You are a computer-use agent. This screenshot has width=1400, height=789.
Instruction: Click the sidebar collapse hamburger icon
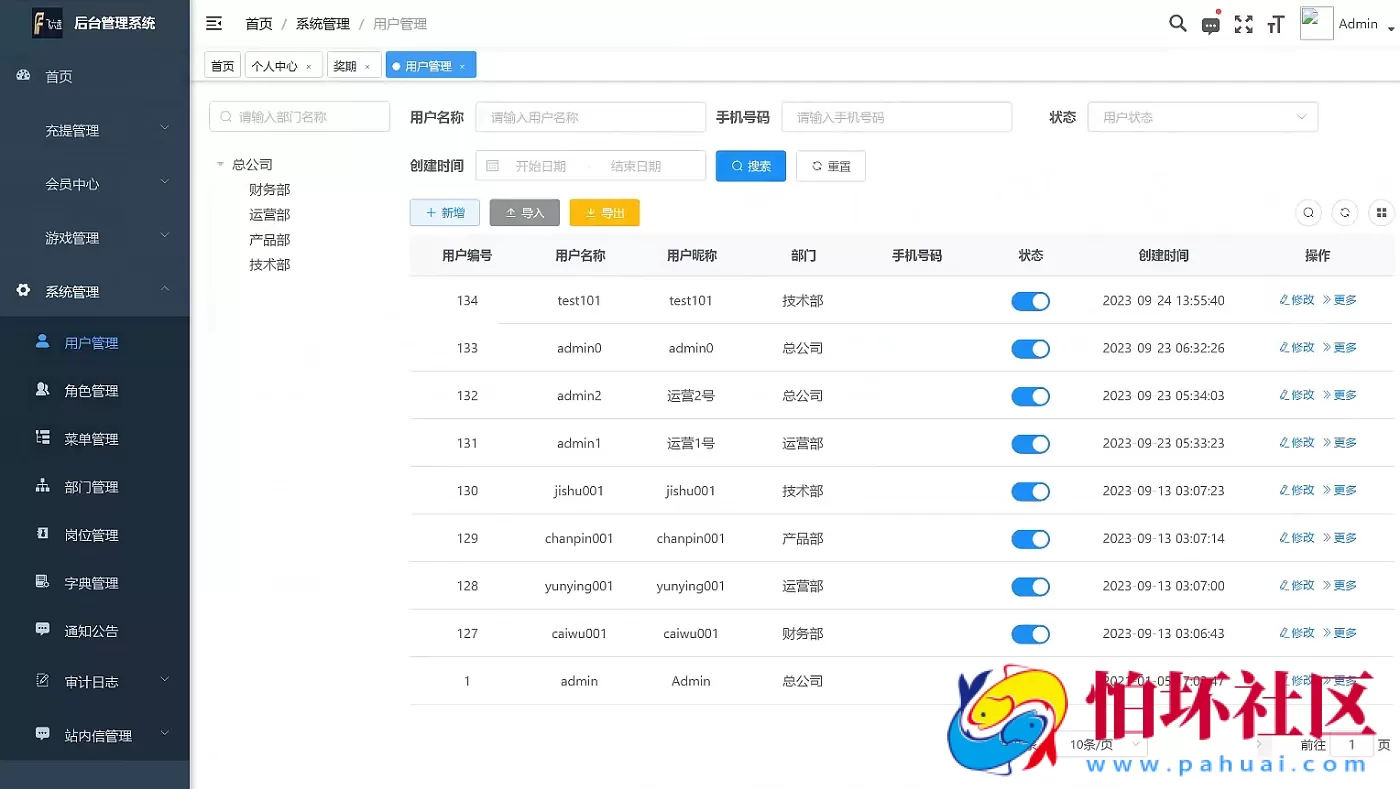pyautogui.click(x=214, y=22)
